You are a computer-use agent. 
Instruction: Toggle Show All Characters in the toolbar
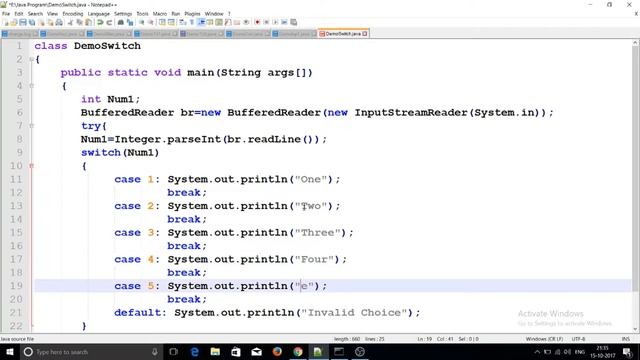(191, 22)
